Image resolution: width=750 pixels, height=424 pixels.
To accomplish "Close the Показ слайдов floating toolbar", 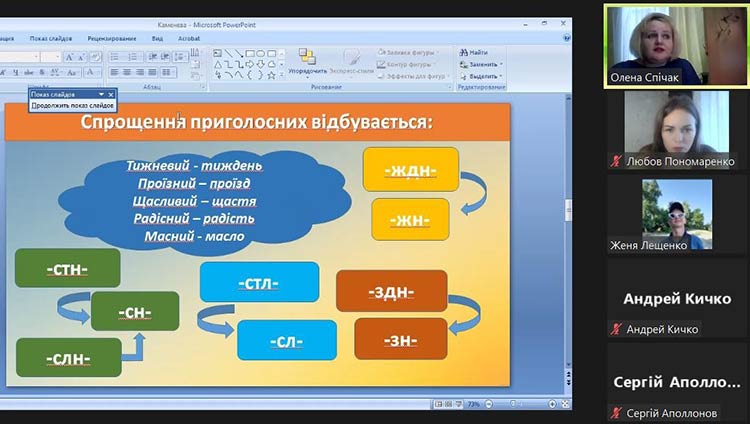I will [x=111, y=94].
